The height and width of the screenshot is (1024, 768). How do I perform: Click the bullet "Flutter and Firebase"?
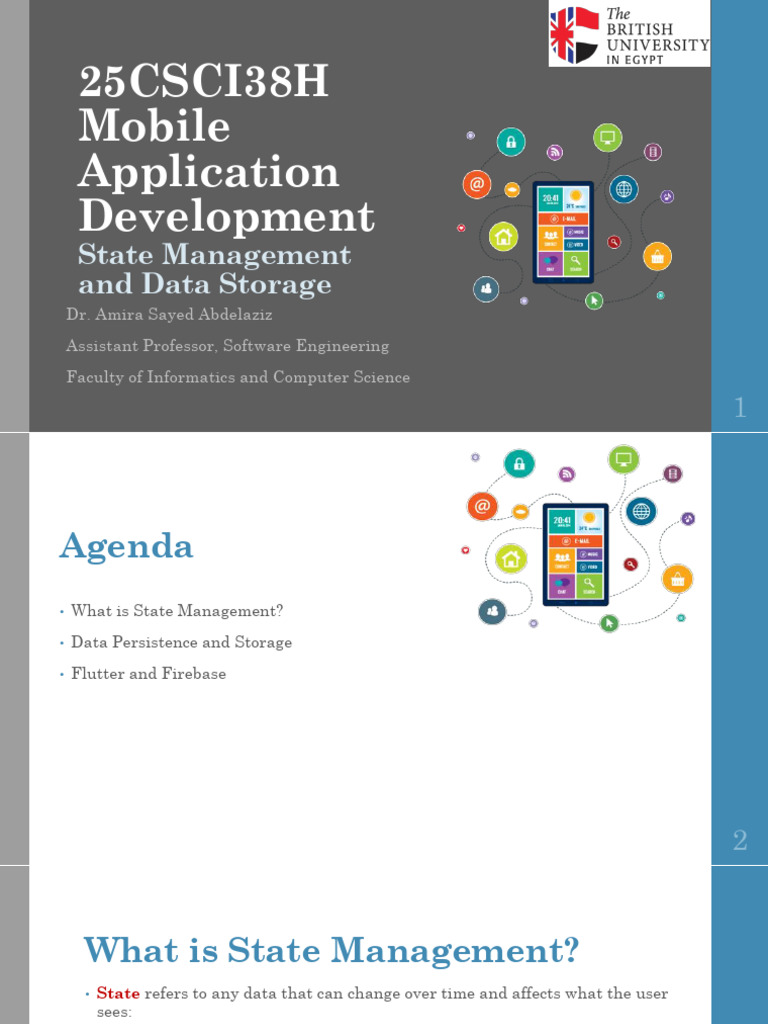tap(148, 674)
